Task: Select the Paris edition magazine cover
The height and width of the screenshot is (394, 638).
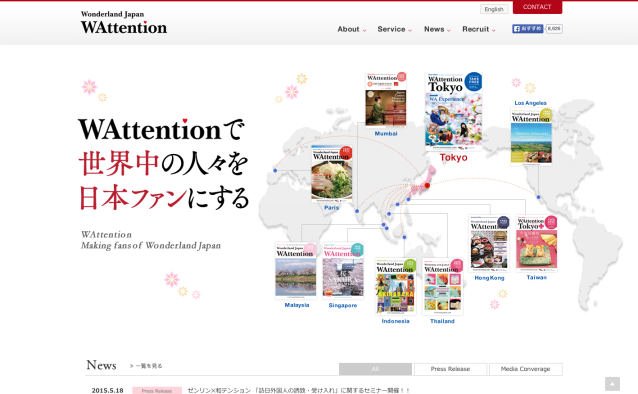Action: coord(332,174)
